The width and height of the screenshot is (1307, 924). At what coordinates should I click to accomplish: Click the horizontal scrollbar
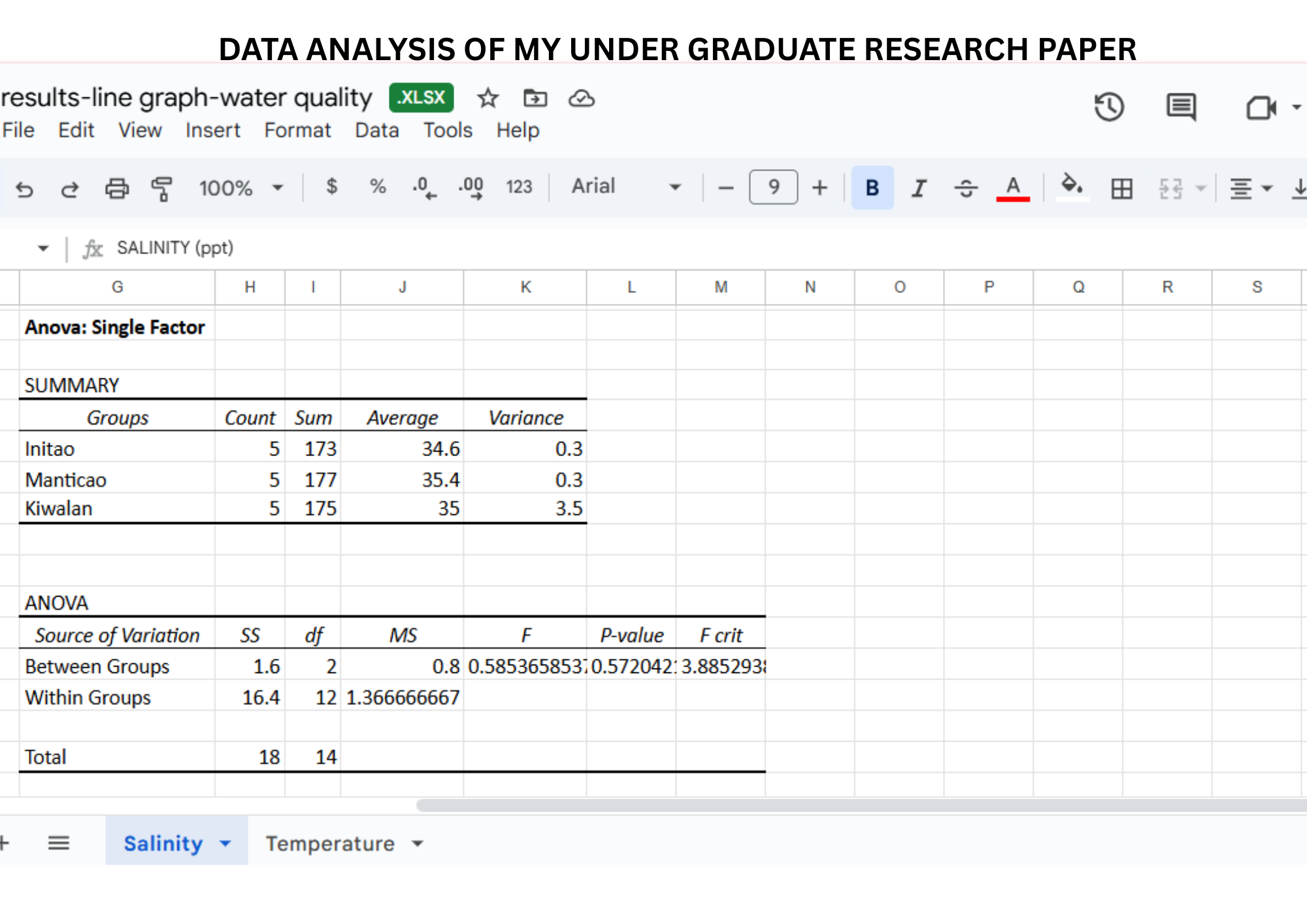[861, 806]
